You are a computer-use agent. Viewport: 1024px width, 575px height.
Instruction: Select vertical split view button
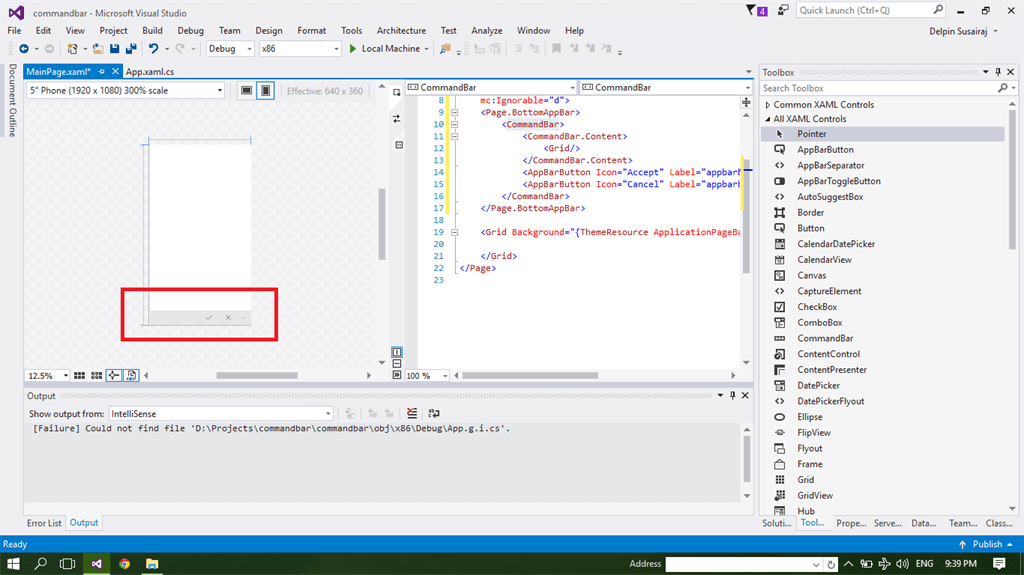tap(397, 352)
